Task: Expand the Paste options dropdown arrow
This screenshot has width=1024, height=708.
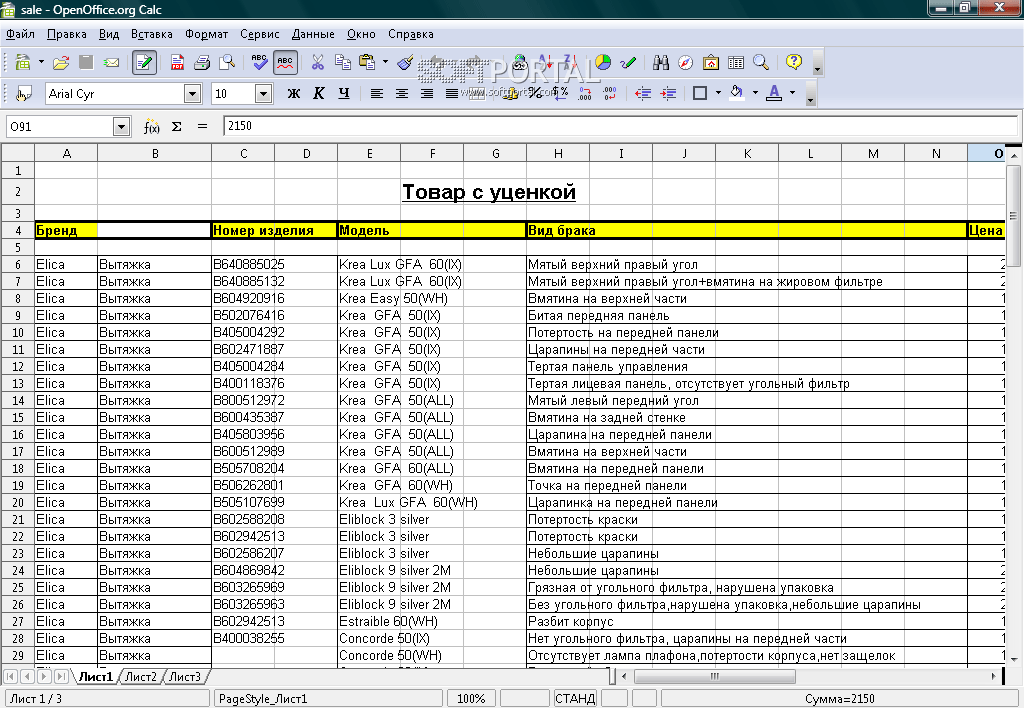Action: [x=385, y=62]
